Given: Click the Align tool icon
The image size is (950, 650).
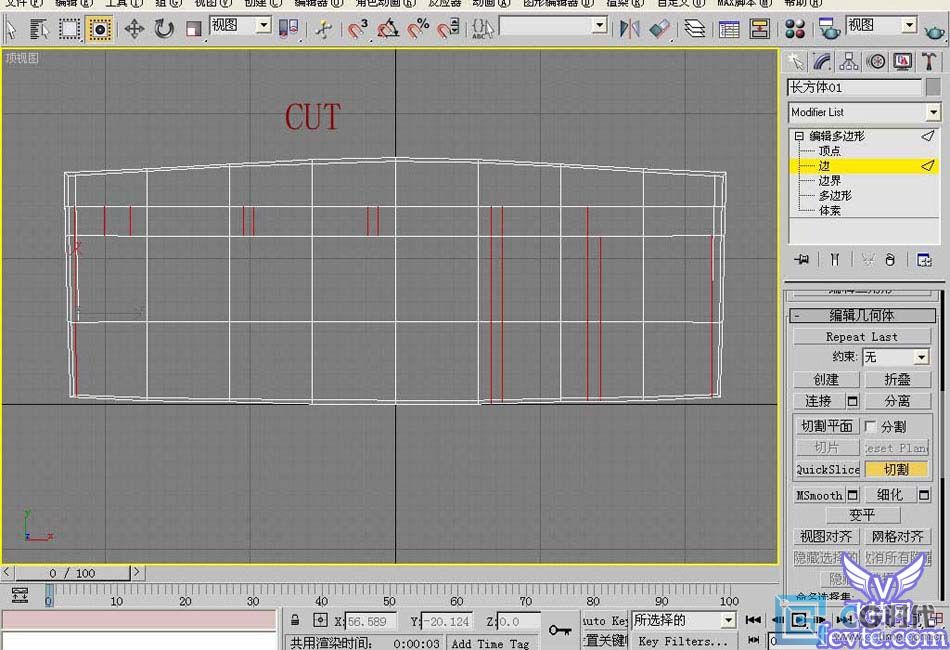Looking at the screenshot, I should point(659,28).
